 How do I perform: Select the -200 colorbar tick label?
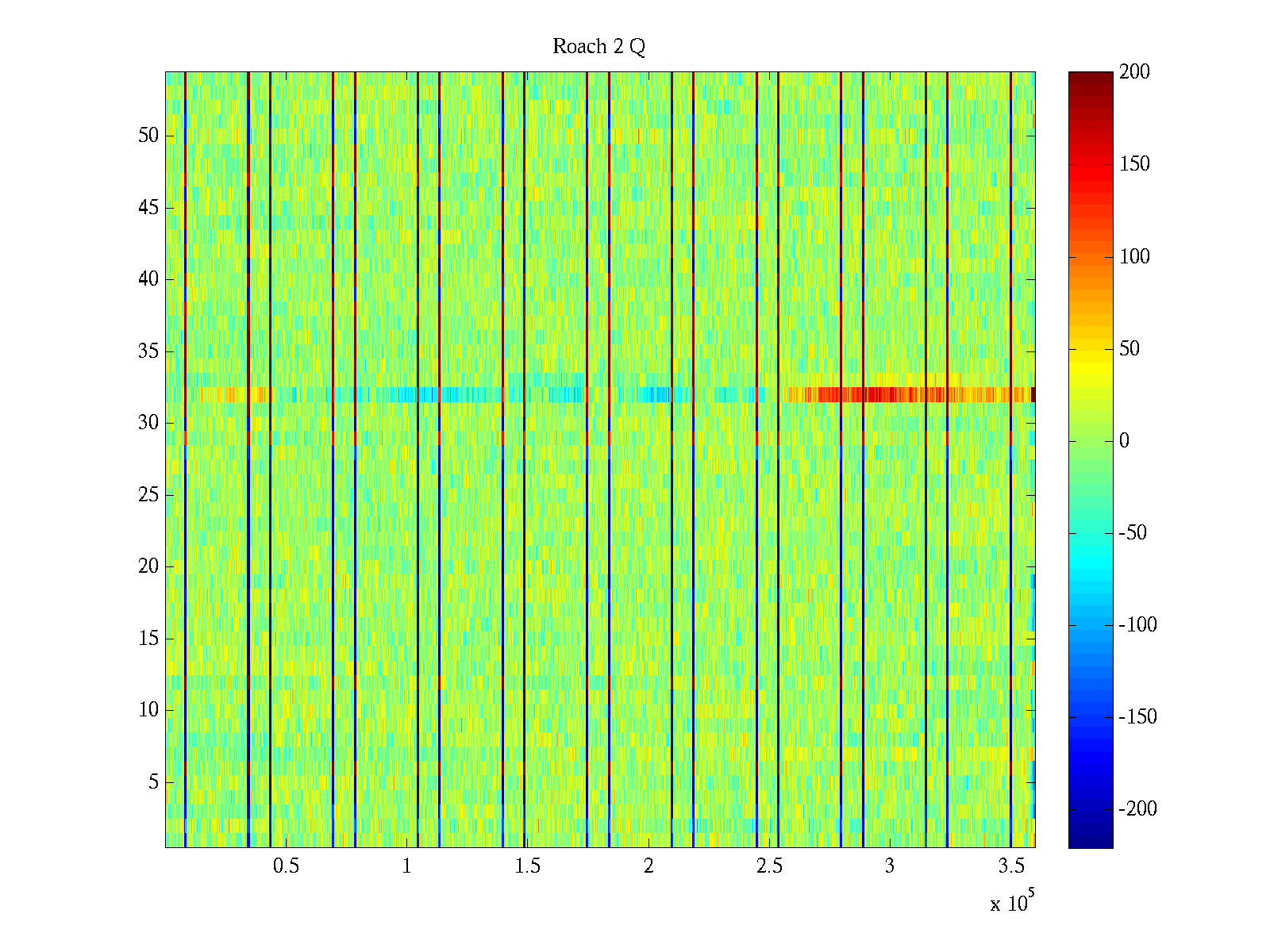tap(1137, 809)
